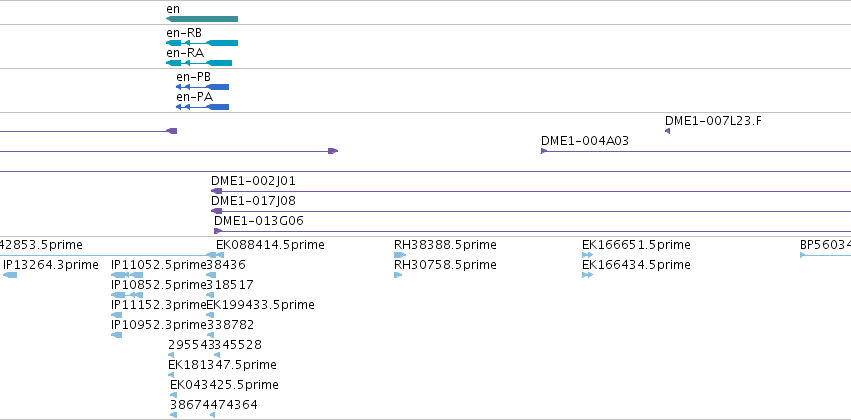Click the IP10952.3prime EST block
This screenshot has height=420, width=851.
[116, 335]
